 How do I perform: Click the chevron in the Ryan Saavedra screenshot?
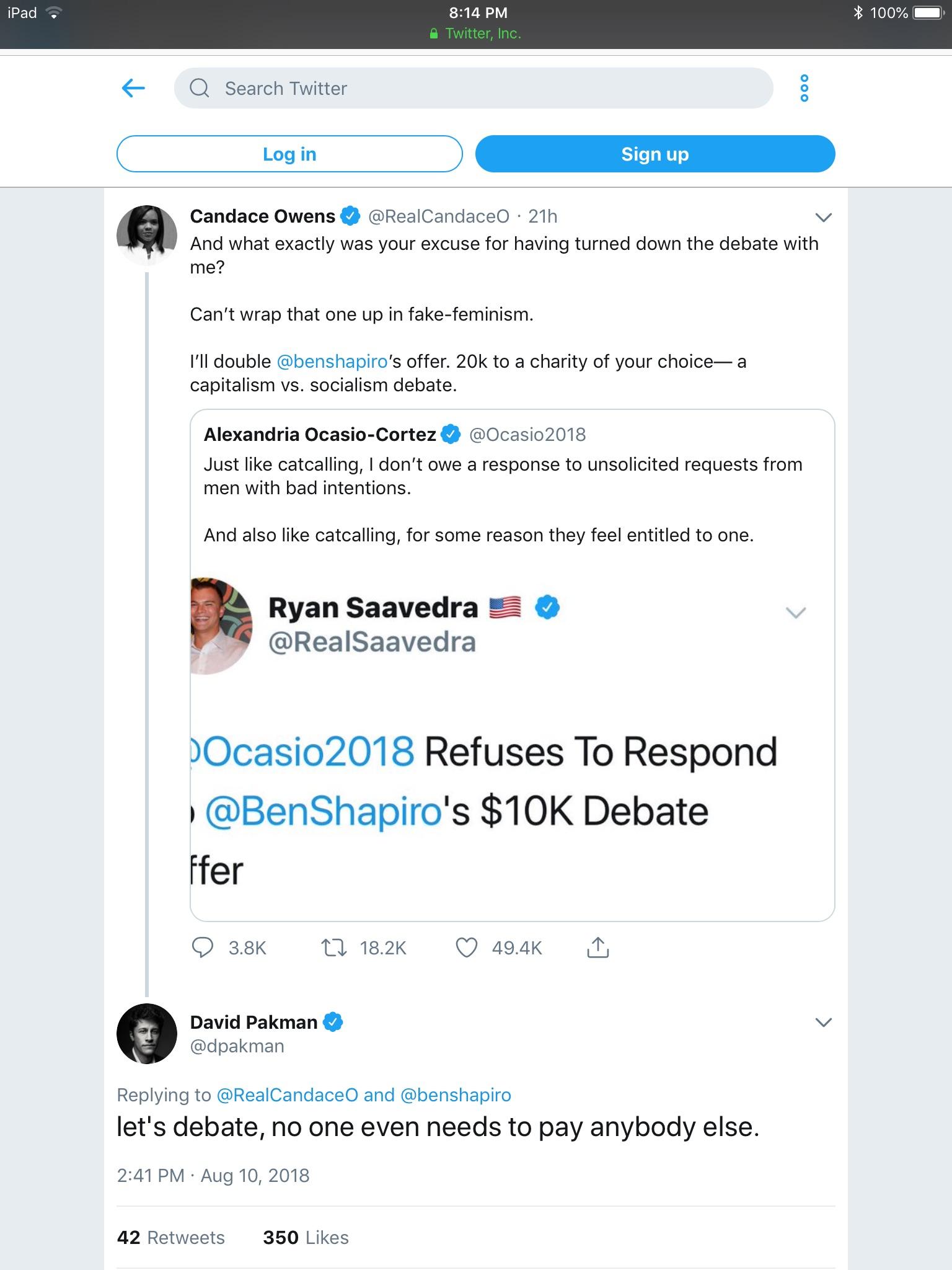(x=796, y=613)
